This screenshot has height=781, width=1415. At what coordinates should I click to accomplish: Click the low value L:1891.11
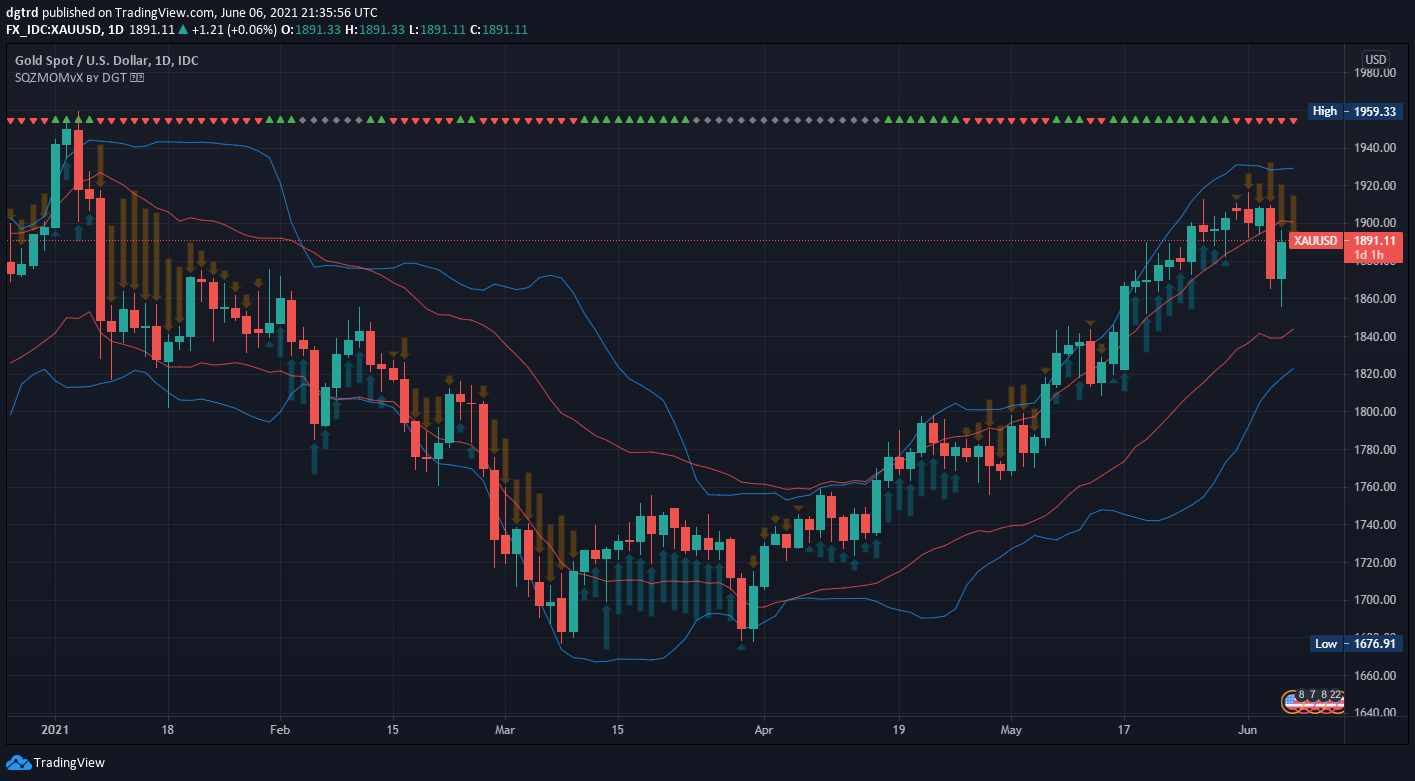click(x=438, y=30)
